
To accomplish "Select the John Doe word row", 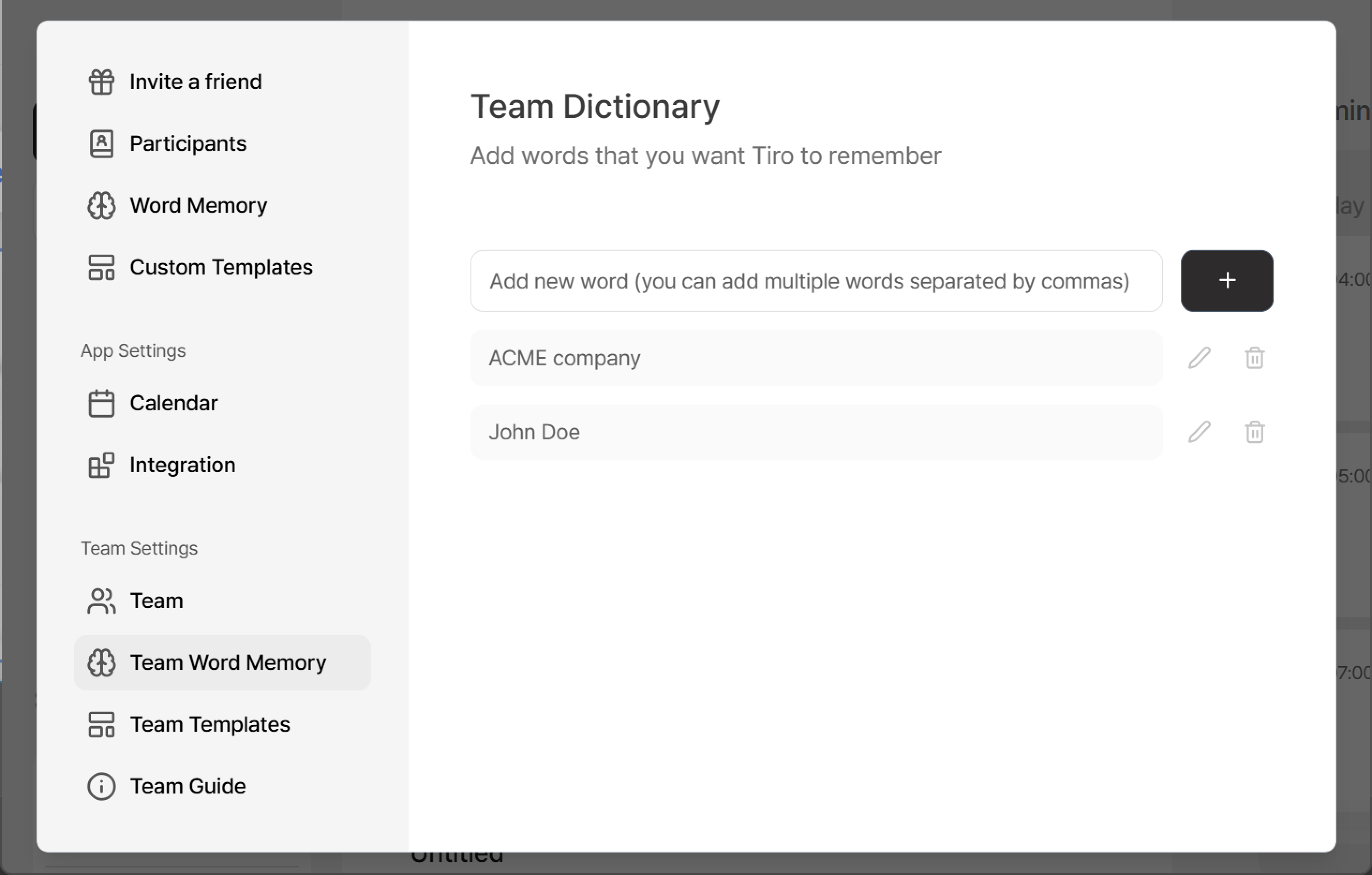I will coord(816,432).
